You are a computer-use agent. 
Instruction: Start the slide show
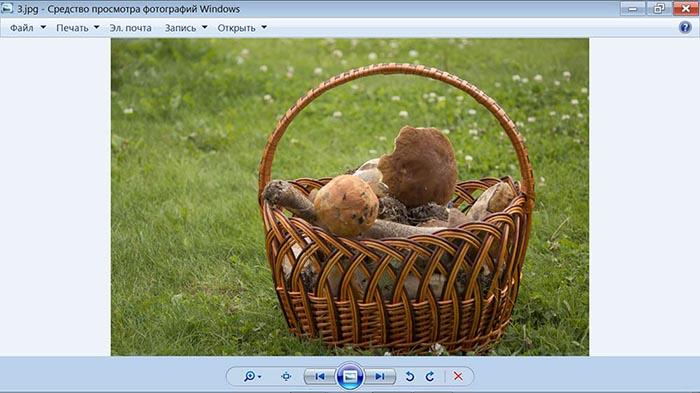tap(350, 376)
